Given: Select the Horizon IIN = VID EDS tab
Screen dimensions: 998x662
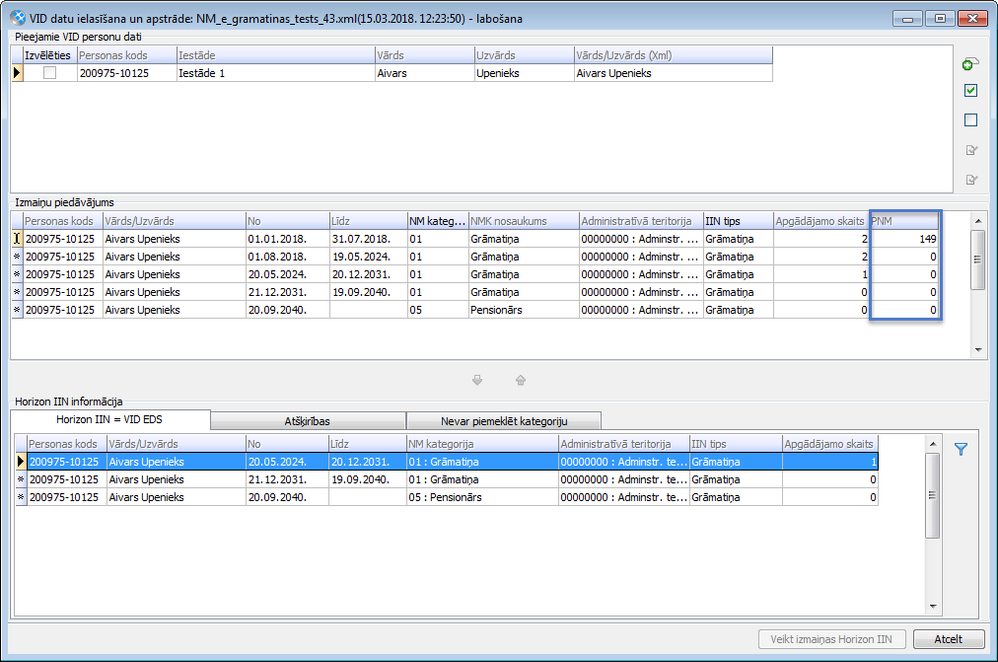Looking at the screenshot, I should coord(109,419).
